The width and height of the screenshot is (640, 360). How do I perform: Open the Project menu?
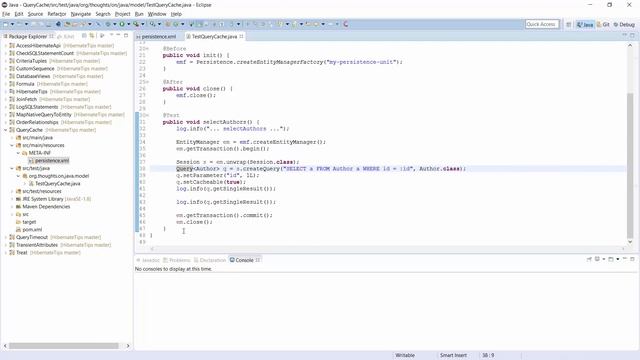pos(122,14)
